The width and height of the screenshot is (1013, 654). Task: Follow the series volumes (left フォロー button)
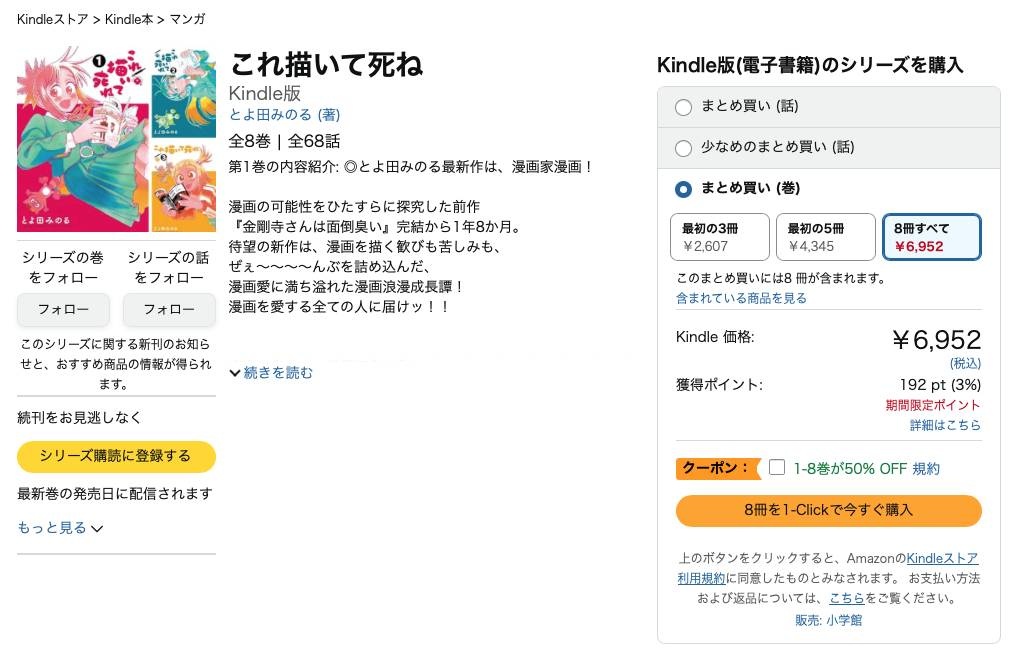(x=63, y=310)
